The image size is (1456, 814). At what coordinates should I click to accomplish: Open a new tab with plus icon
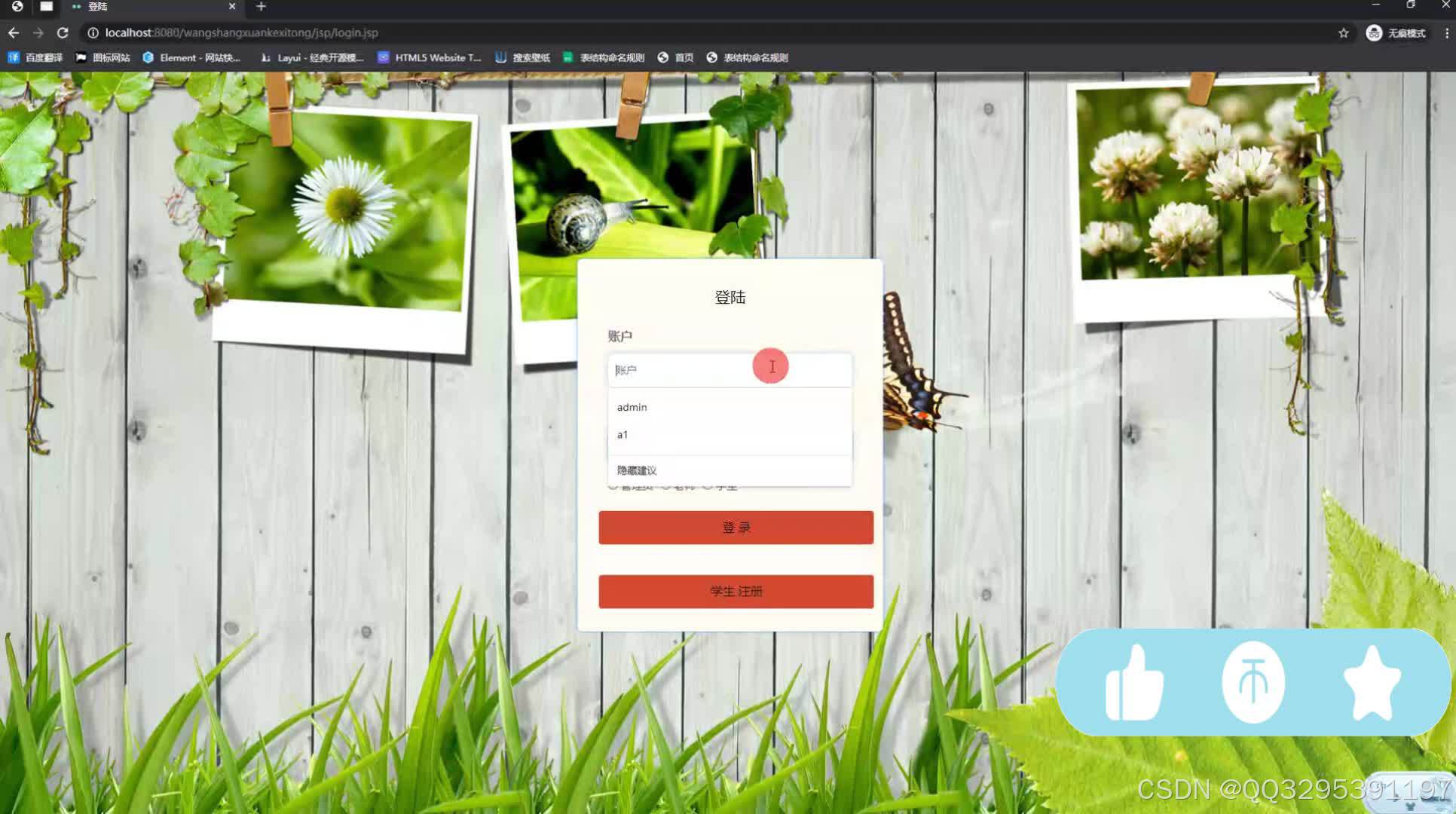coord(261,7)
